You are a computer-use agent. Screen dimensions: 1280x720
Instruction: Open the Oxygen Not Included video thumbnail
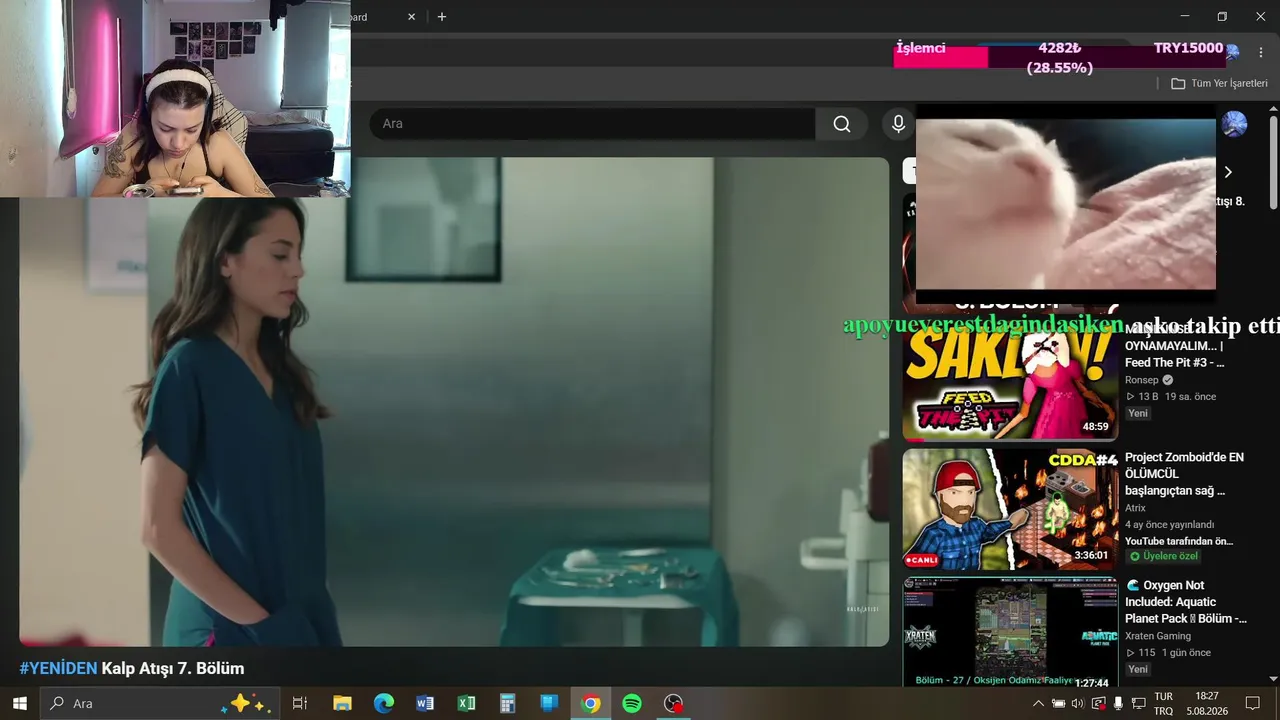point(1010,632)
